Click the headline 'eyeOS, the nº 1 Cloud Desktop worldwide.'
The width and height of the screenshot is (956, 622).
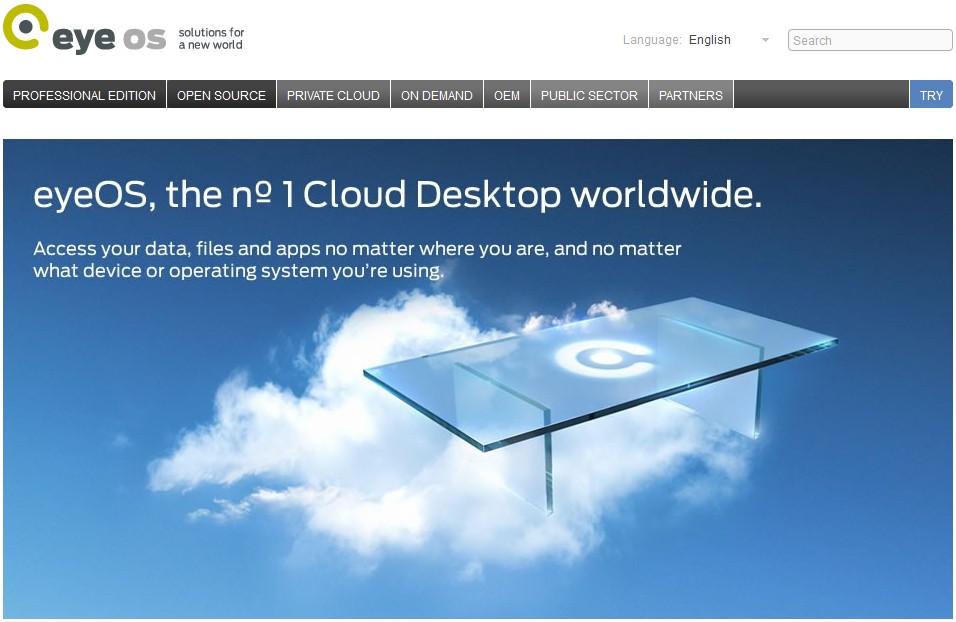(x=398, y=195)
